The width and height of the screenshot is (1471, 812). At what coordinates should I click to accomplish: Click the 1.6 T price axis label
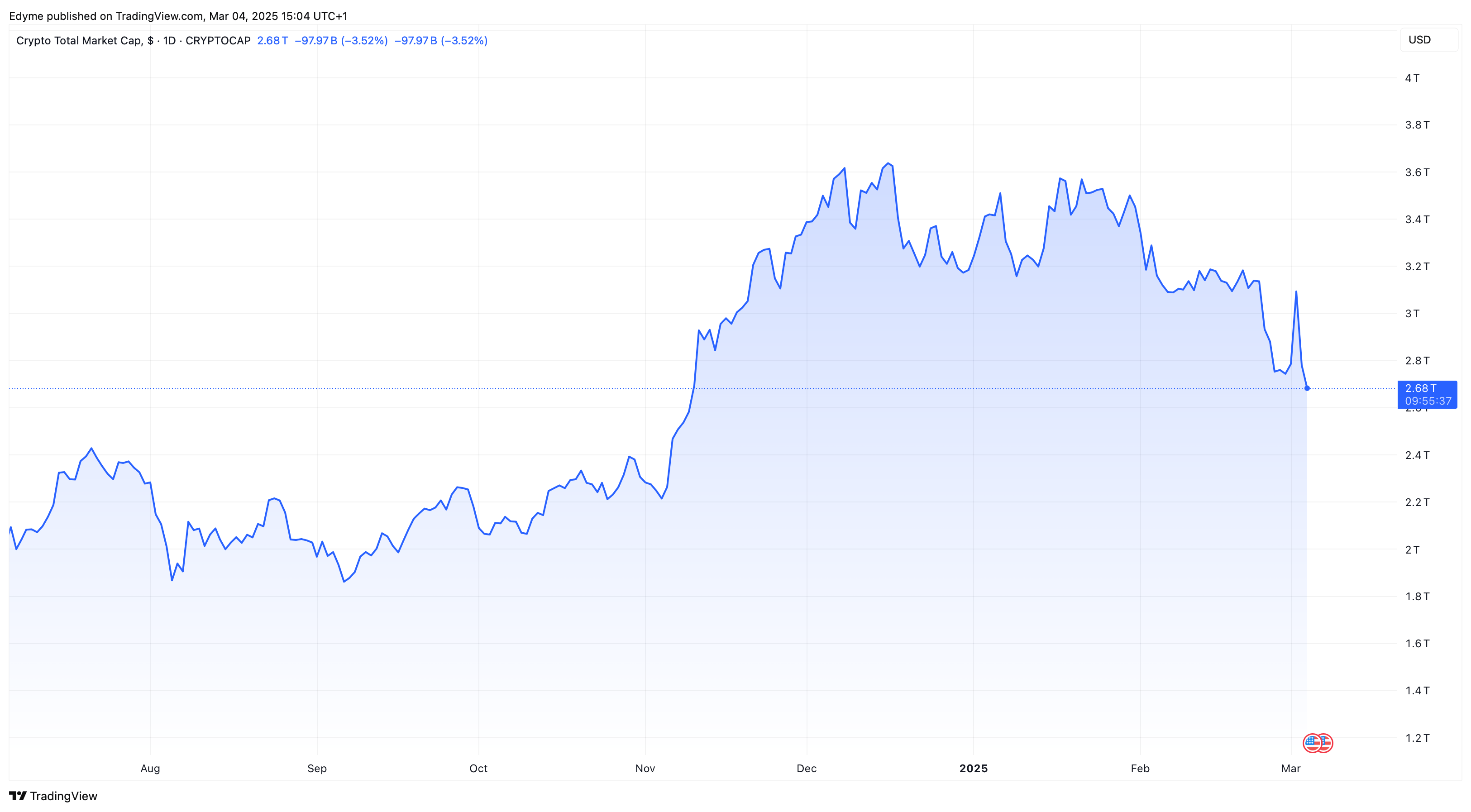(1417, 644)
